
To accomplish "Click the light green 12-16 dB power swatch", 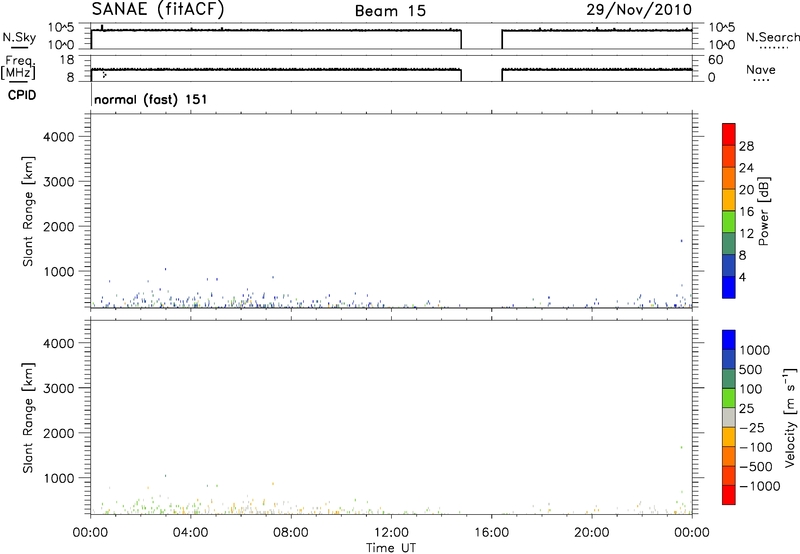I will coord(729,221).
